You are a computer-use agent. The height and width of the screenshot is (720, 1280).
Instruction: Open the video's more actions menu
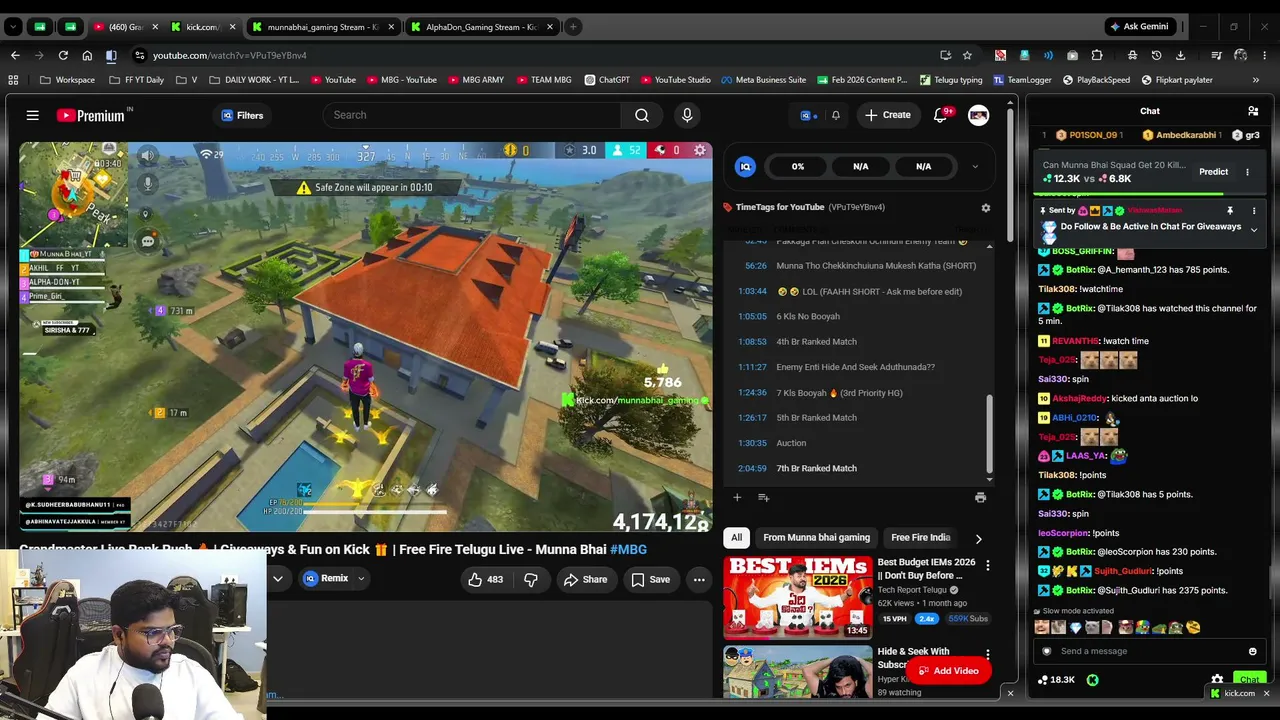coord(699,579)
